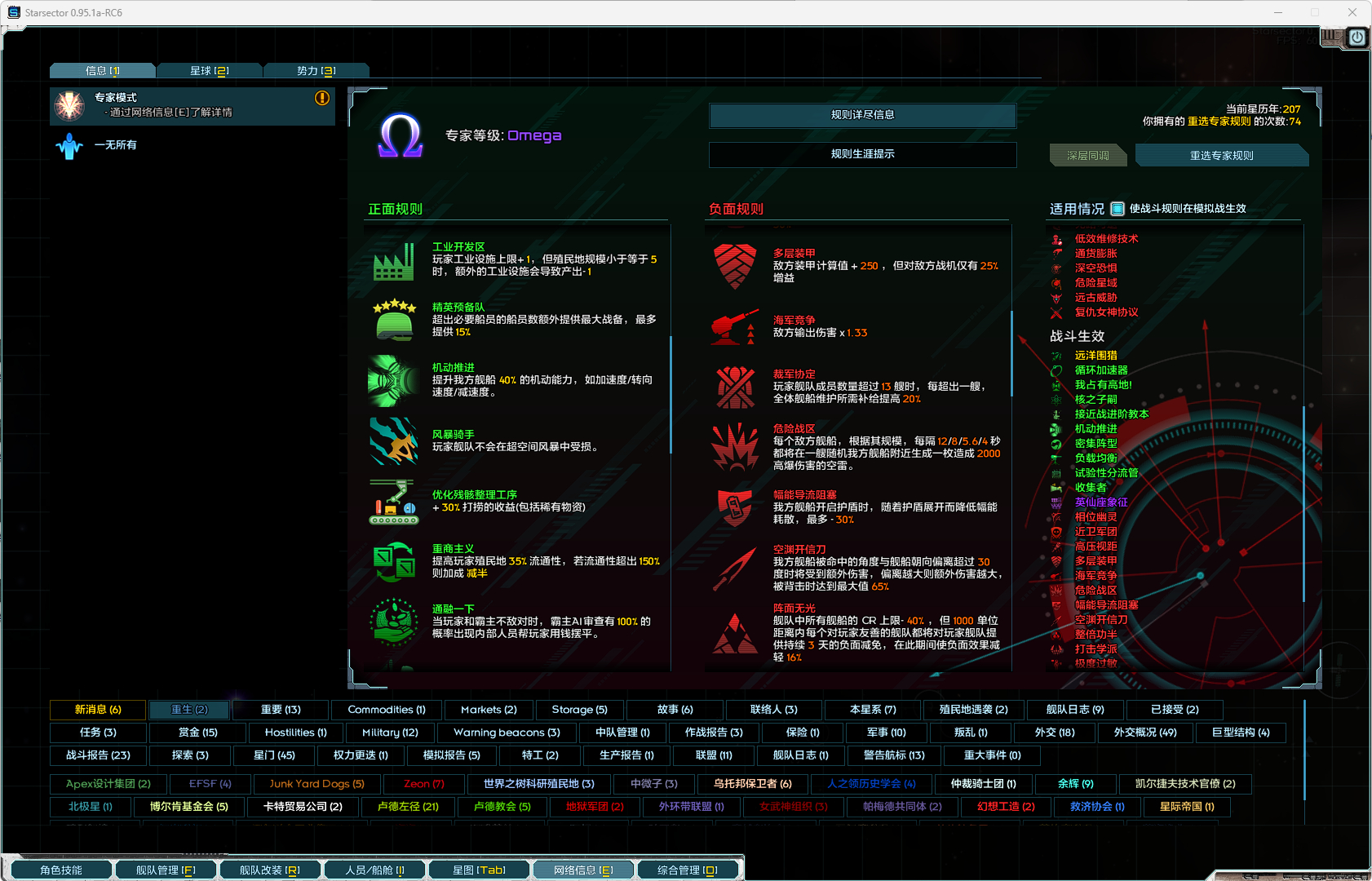
Task: Toggle the 使战斗规则在模拟战生效 checkbox
Action: 1118,209
